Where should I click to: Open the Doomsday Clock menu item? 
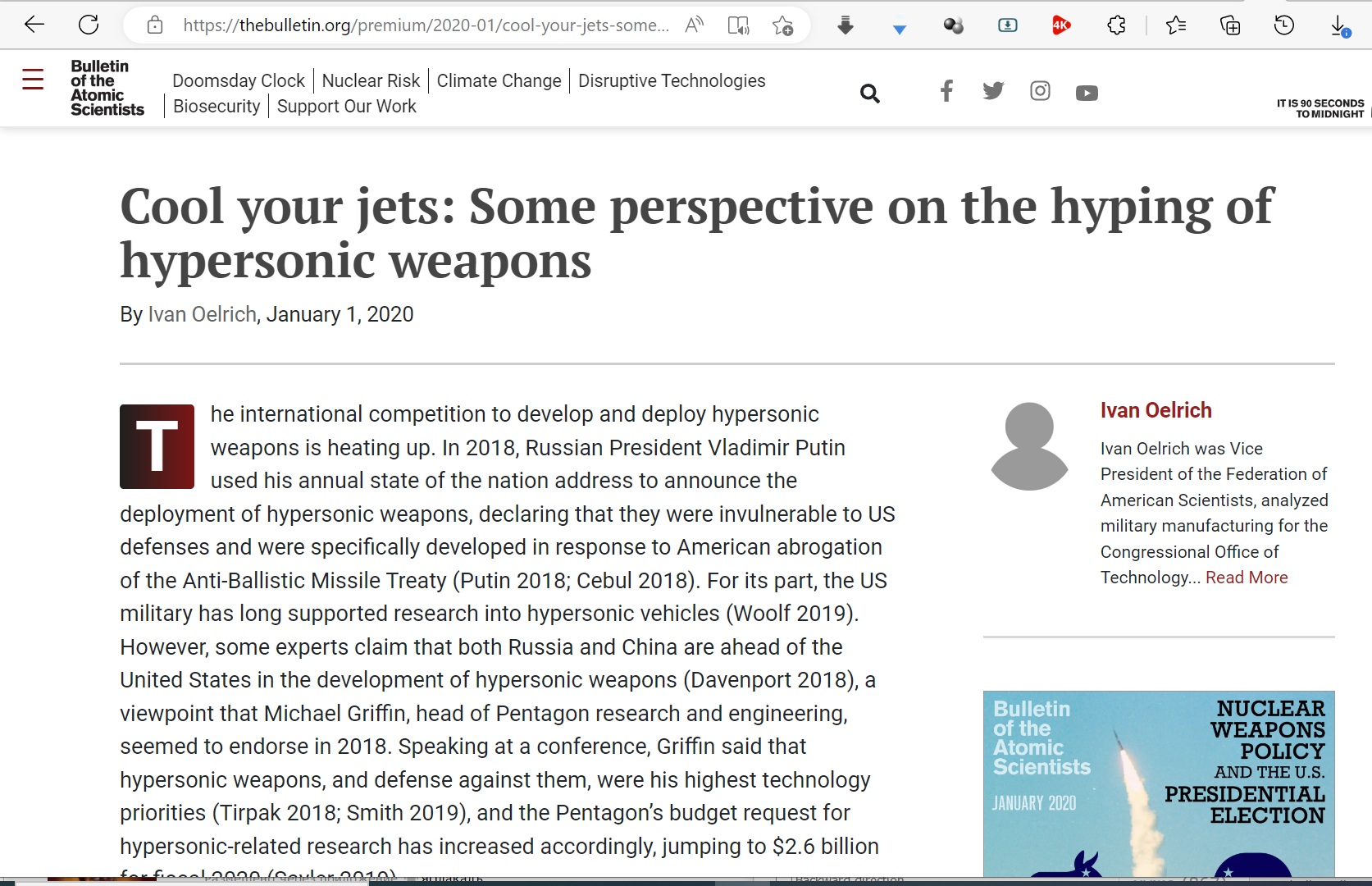point(238,80)
